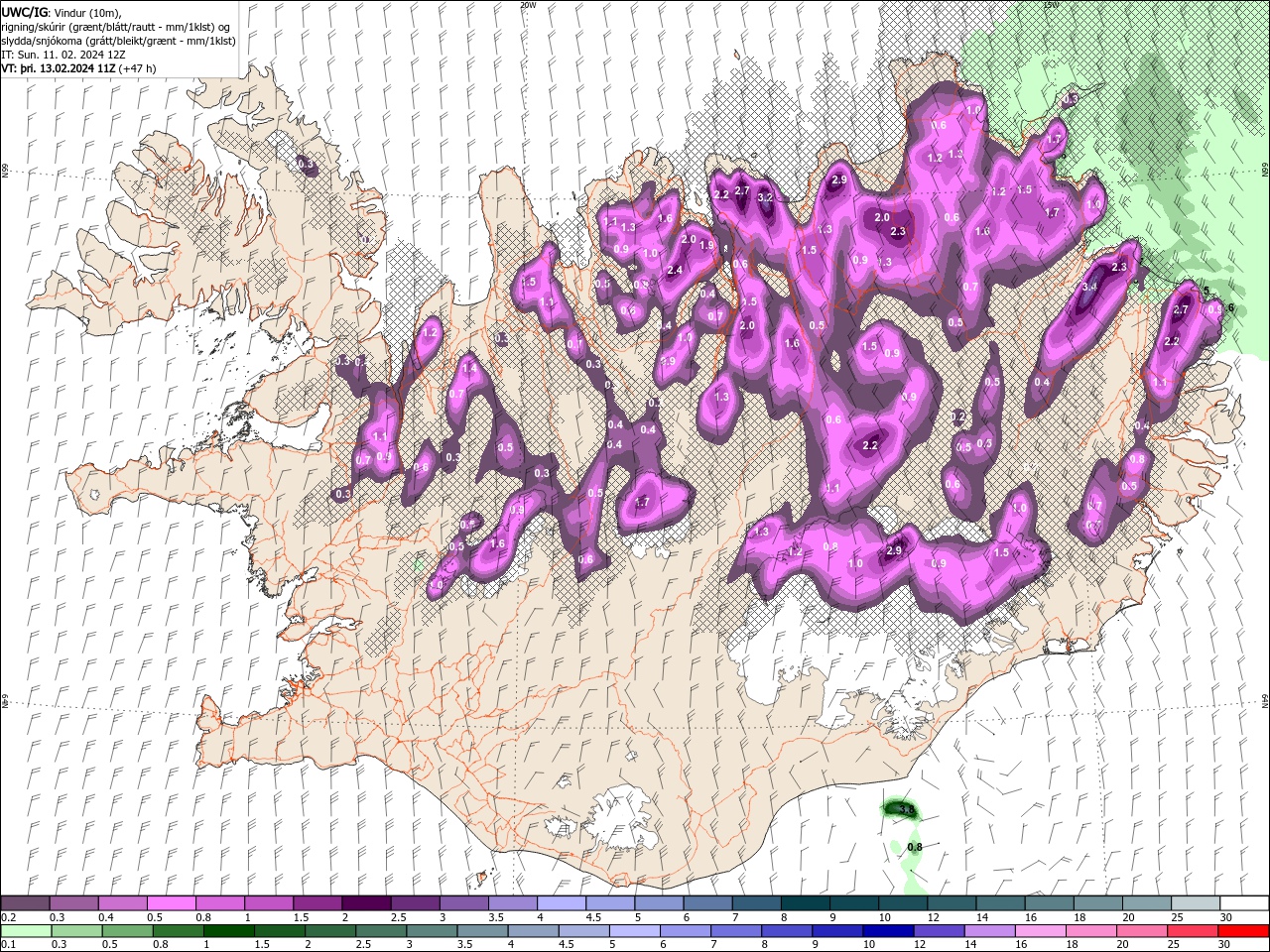The width and height of the screenshot is (1270, 952).
Task: Pick the top-row swatch between 18 and 20
Action: (x=1098, y=903)
